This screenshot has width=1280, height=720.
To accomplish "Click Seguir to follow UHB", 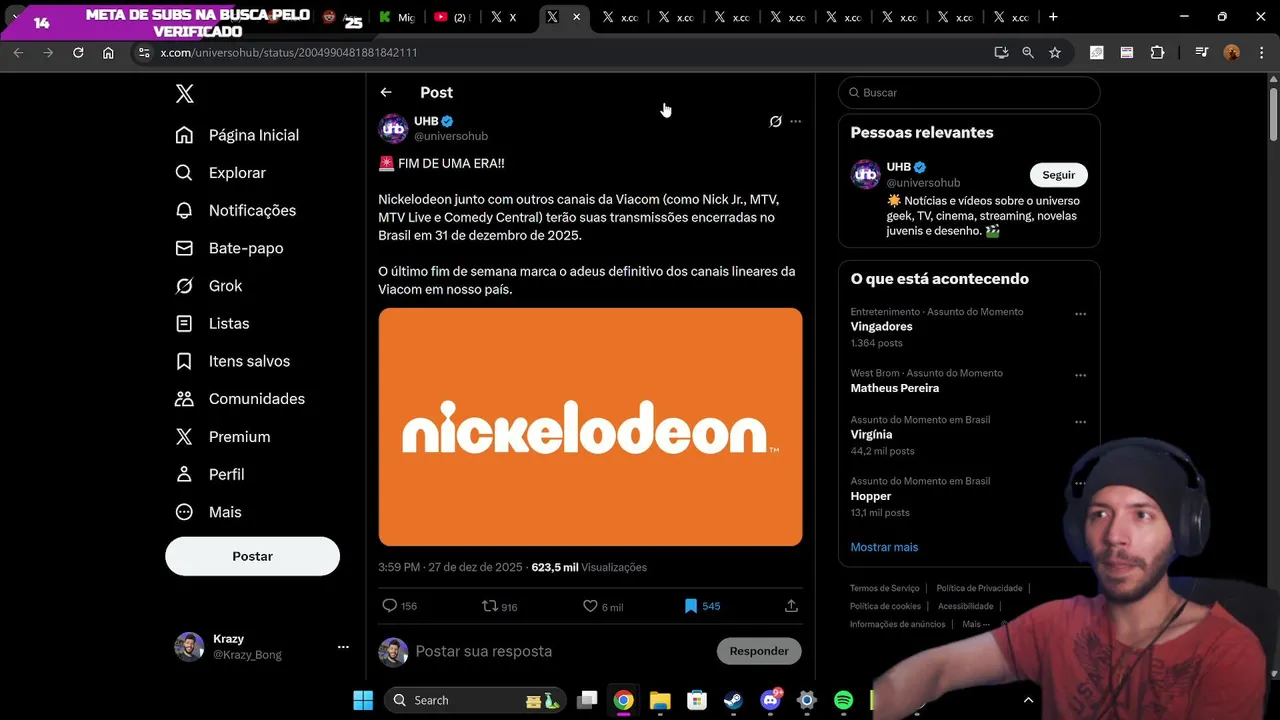I will (1058, 174).
